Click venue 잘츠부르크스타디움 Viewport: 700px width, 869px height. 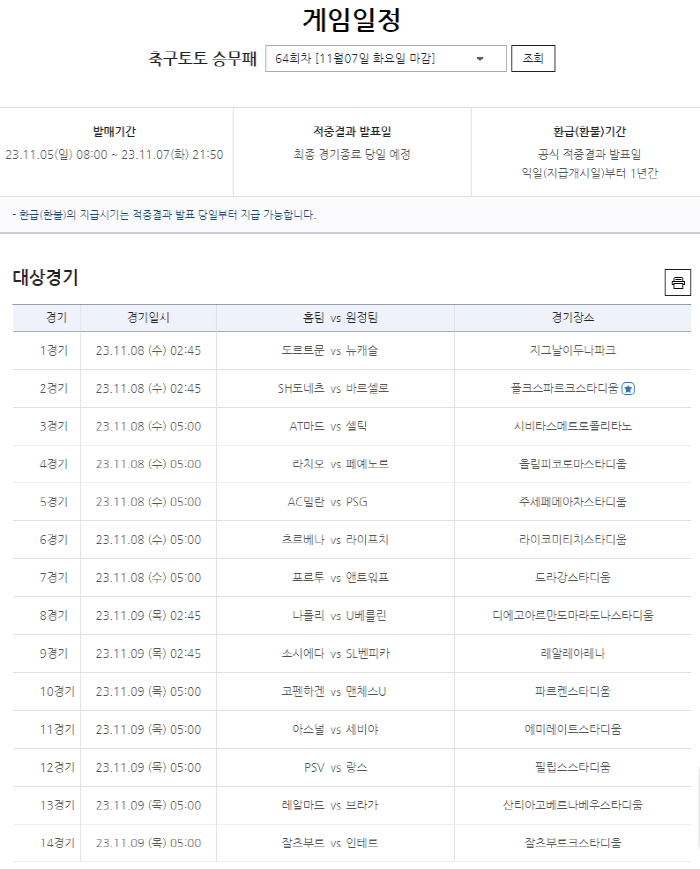coord(573,843)
